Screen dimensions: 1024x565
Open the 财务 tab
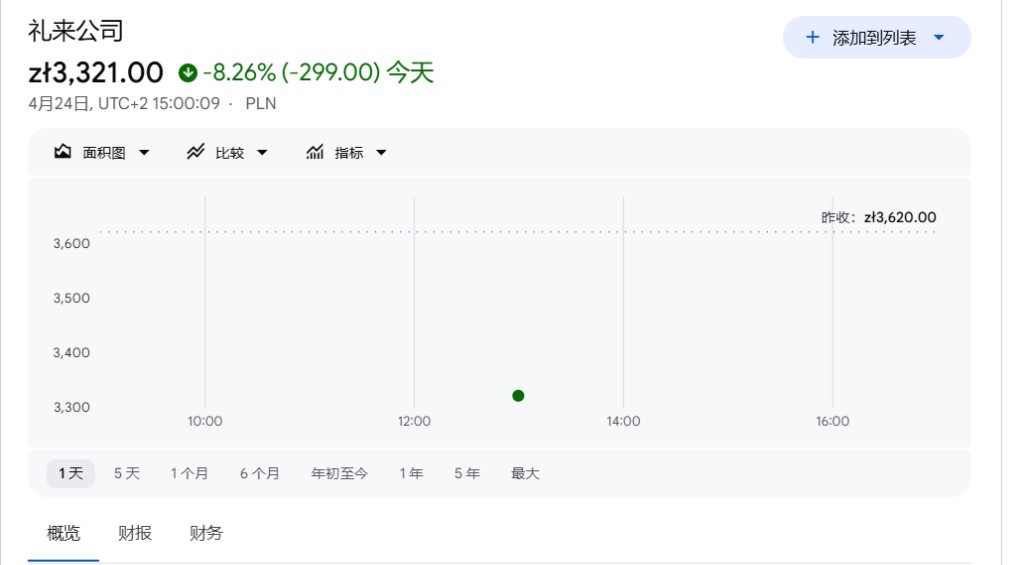206,533
